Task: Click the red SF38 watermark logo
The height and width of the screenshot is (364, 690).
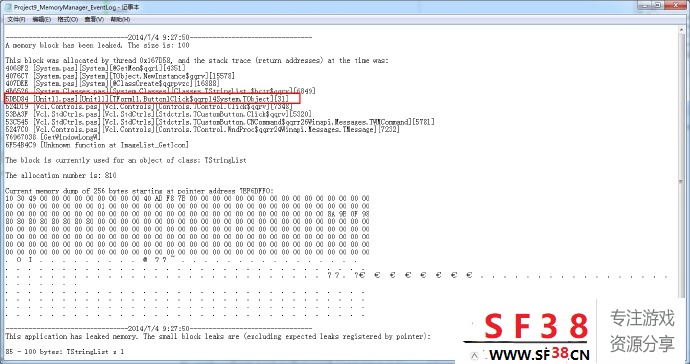Action: (536, 327)
